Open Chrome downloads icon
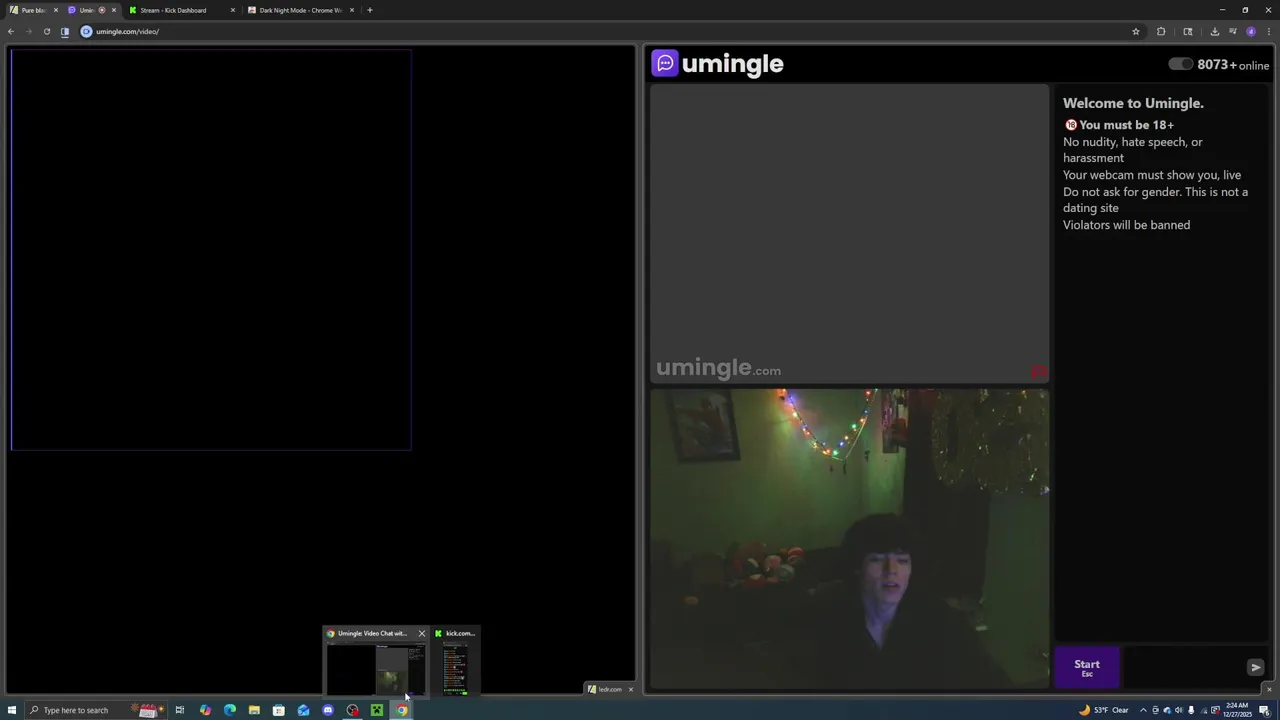1280x720 pixels. pyautogui.click(x=1215, y=31)
